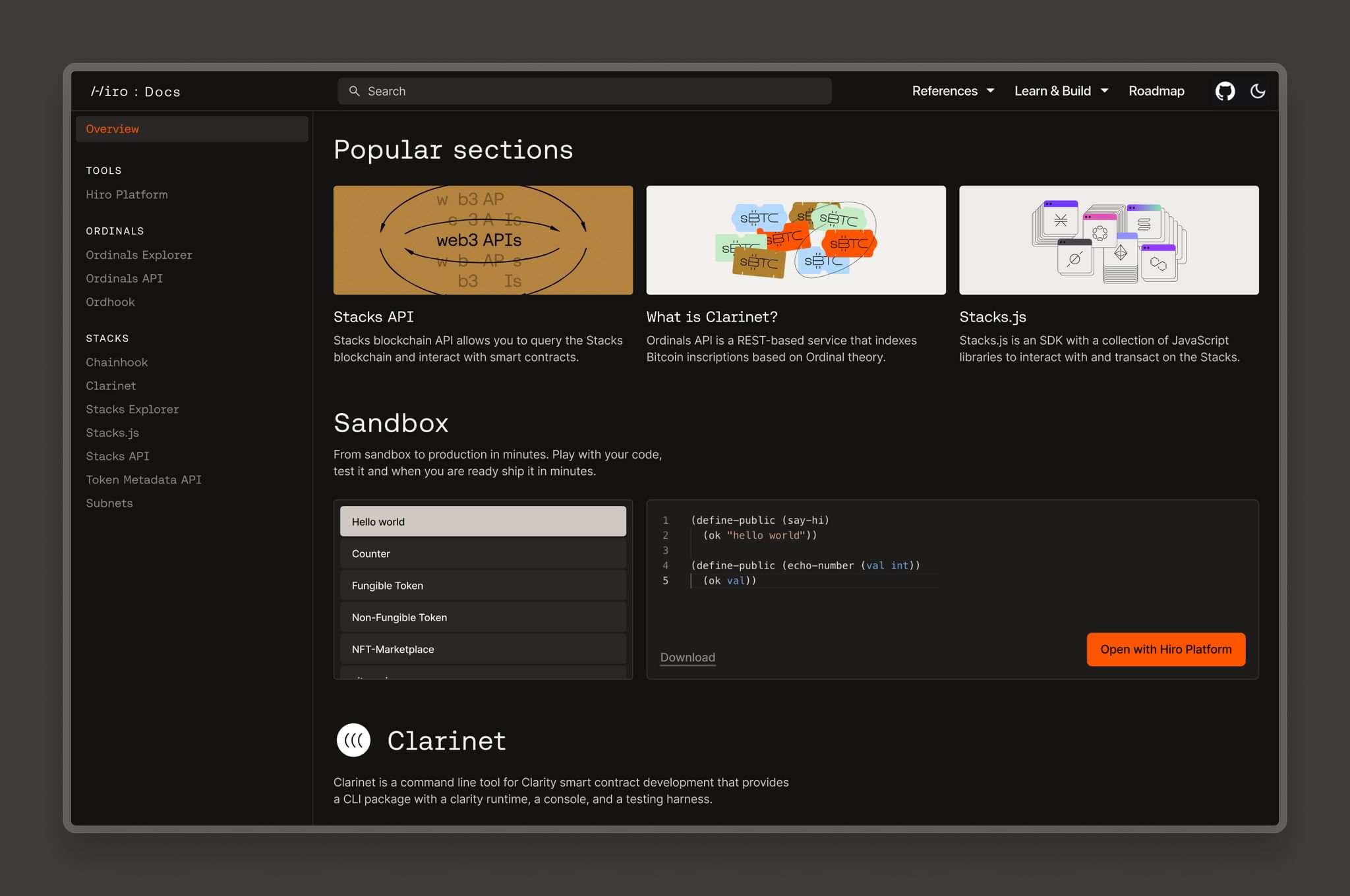Select the Clarinet logo icon
The width and height of the screenshot is (1350, 896).
pos(353,740)
